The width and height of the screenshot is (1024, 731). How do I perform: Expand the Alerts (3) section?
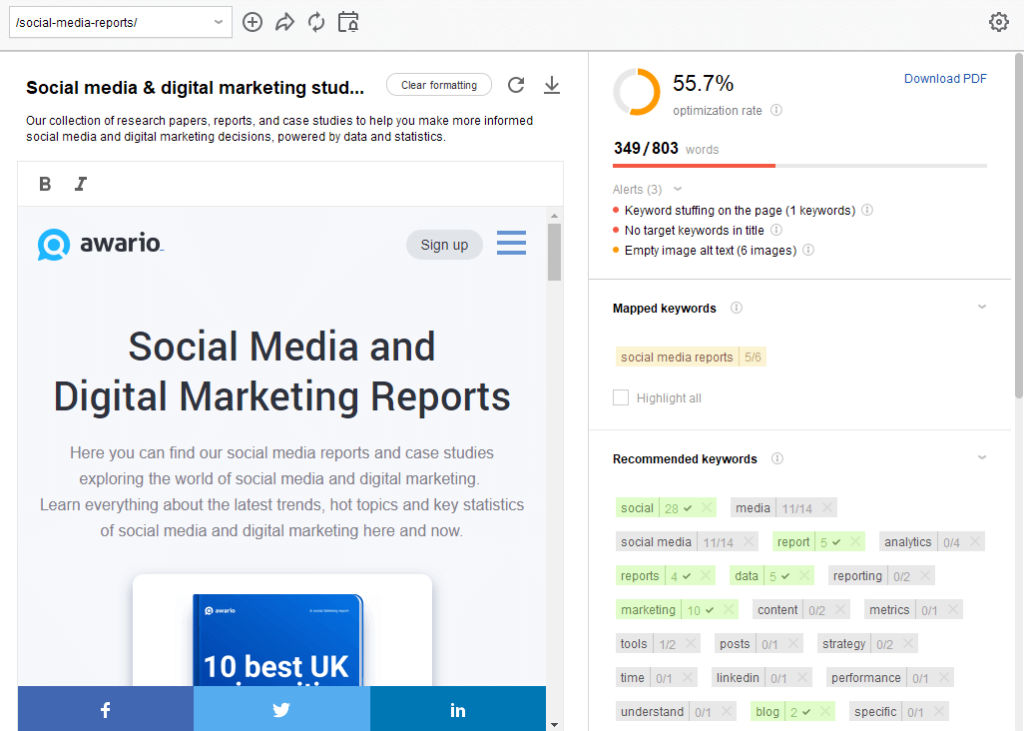pyautogui.click(x=677, y=189)
